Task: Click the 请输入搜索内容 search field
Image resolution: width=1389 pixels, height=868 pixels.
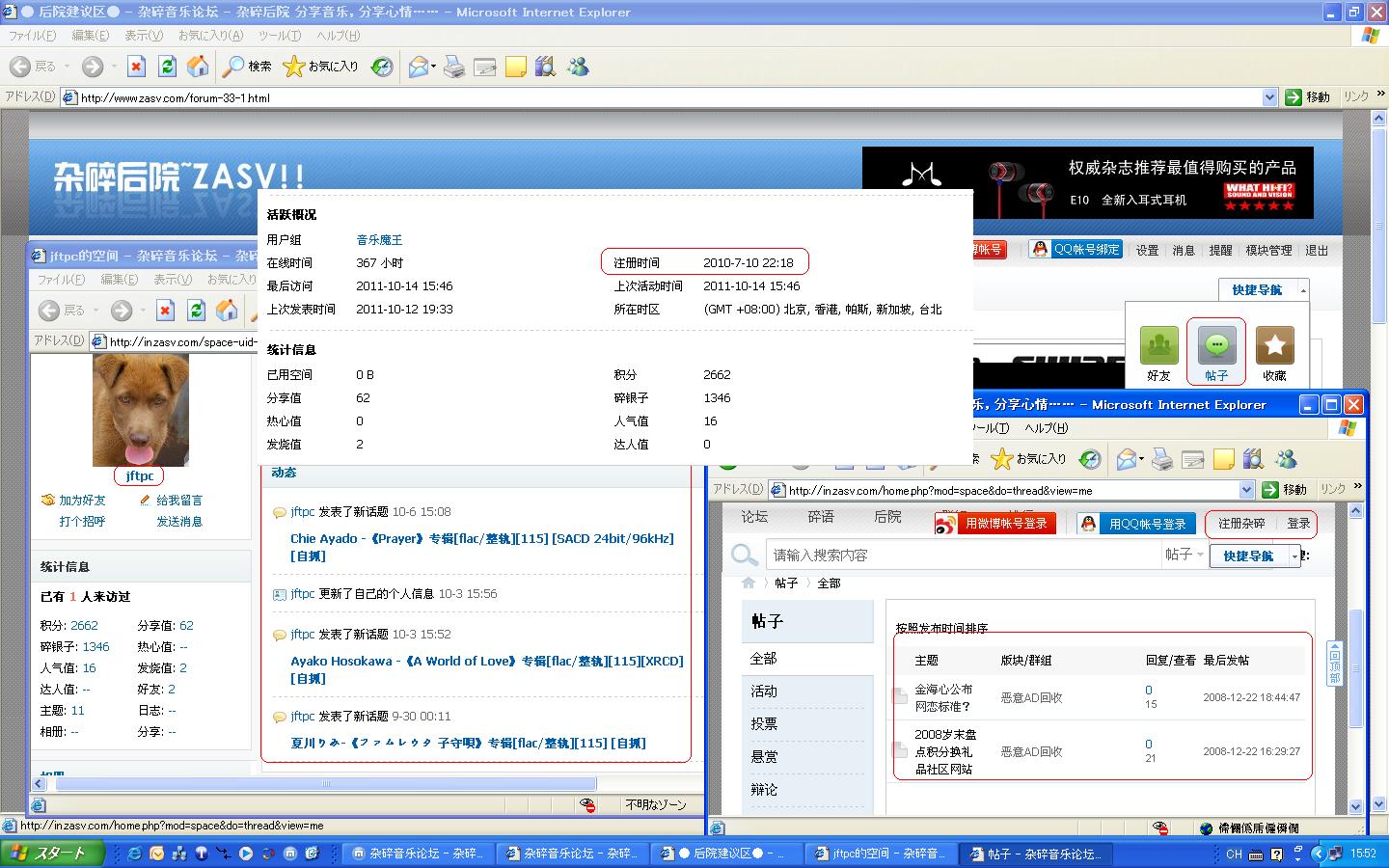Action: click(x=963, y=556)
